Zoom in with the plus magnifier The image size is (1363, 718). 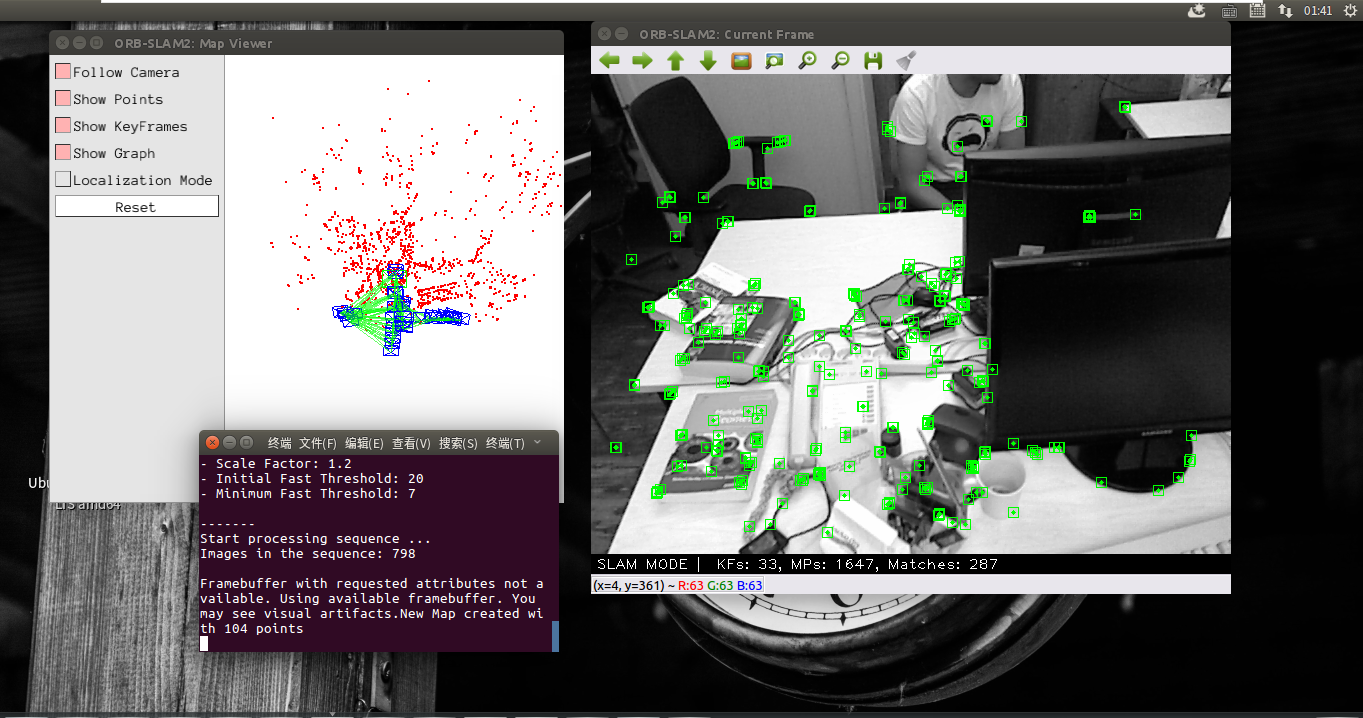tap(807, 60)
